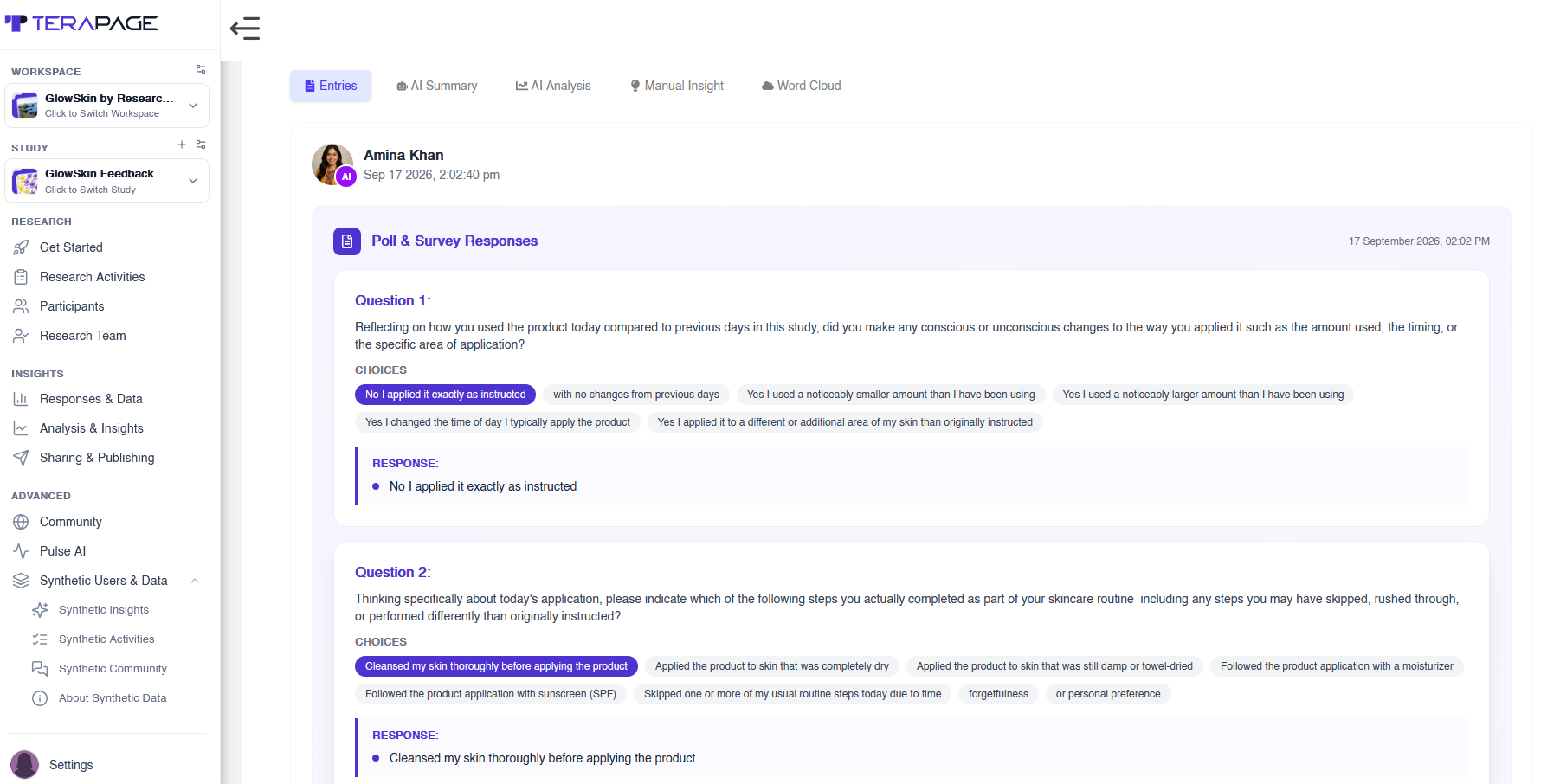Click the Community globe icon

tap(21, 522)
